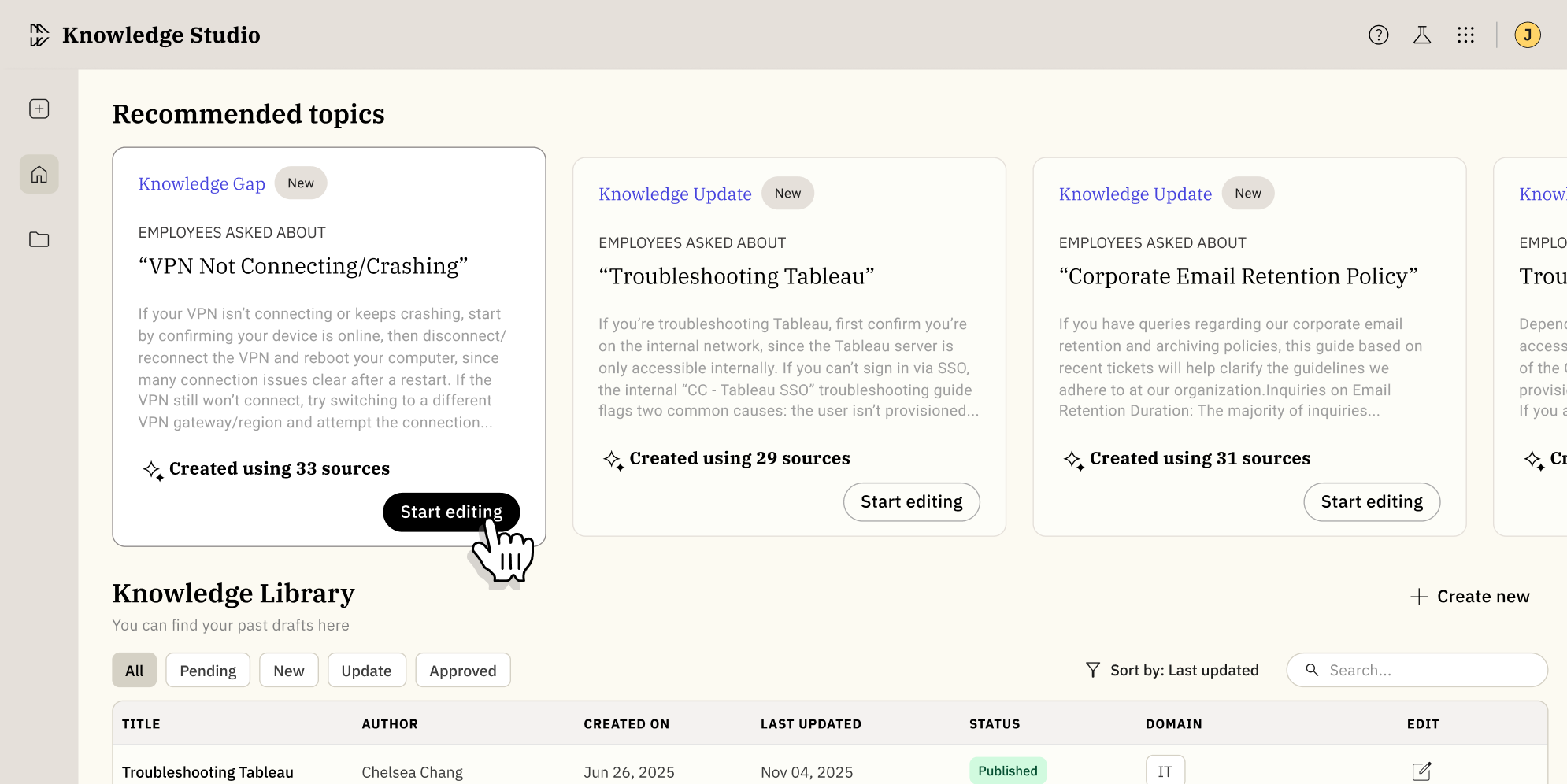Open the edit pencil for Troubleshooting Tableau row
This screenshot has height=784, width=1567.
[1421, 771]
